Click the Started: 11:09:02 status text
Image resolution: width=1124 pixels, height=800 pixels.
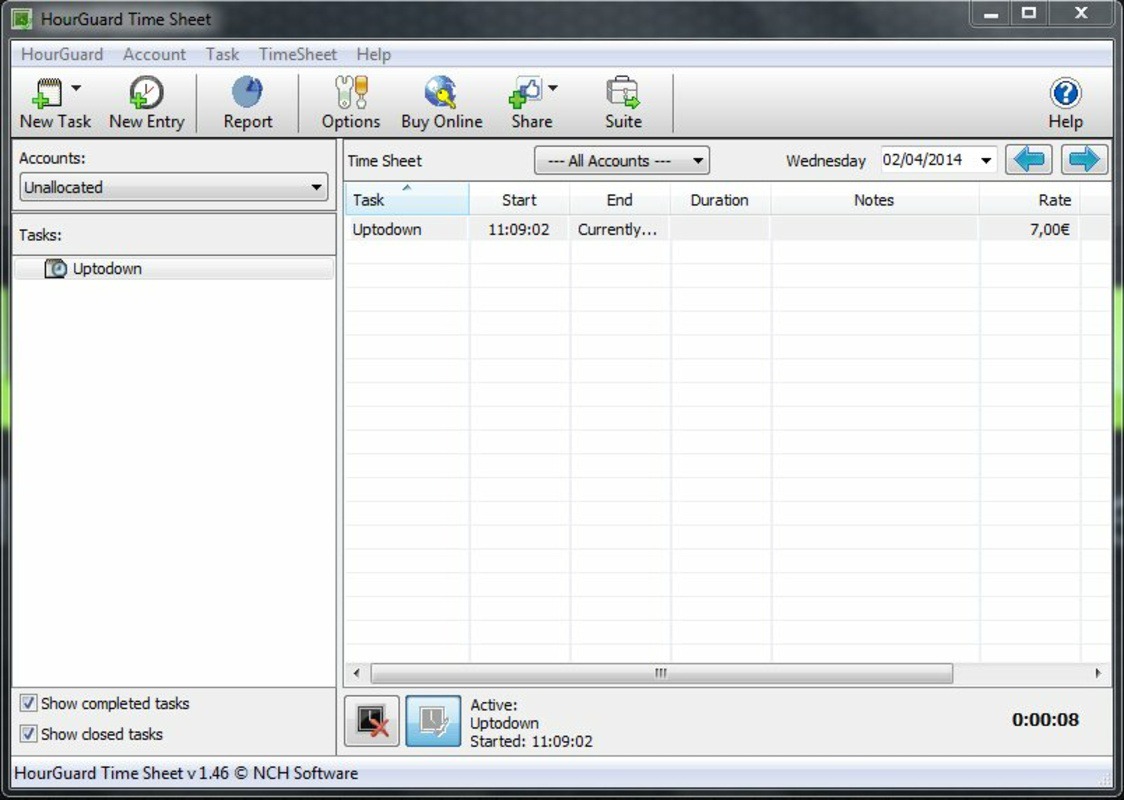click(x=531, y=741)
